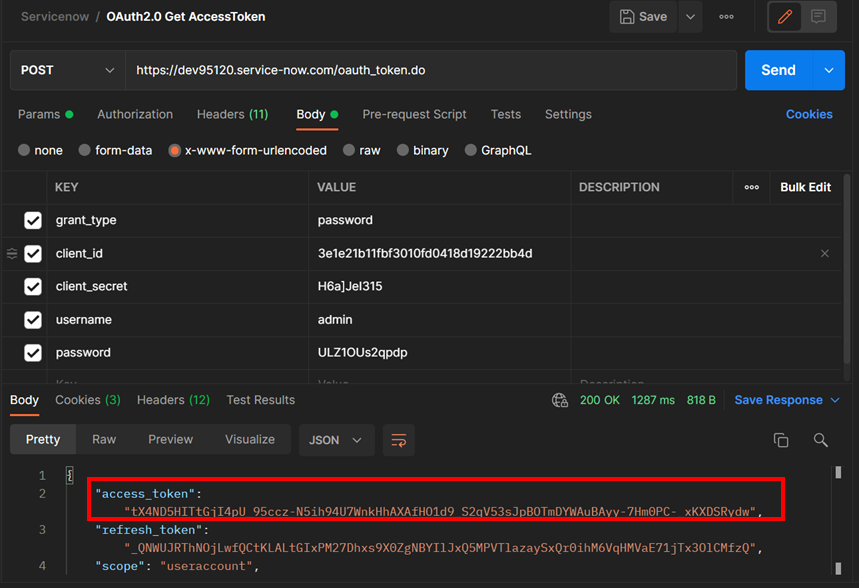Disable the client_secret parameter checkbox
This screenshot has width=859, height=588.
click(x=33, y=287)
